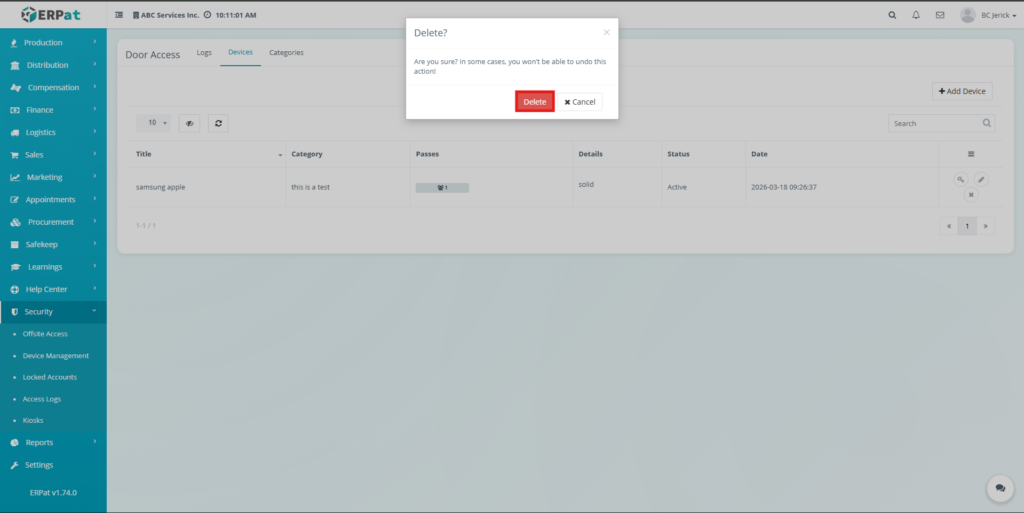Select page 1 in pagination
1024x513 pixels.
coord(967,226)
